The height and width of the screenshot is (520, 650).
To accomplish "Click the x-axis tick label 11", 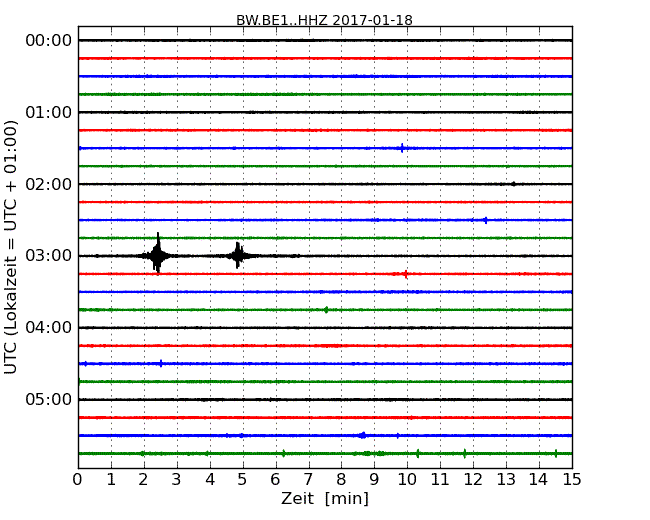I will (x=440, y=480).
